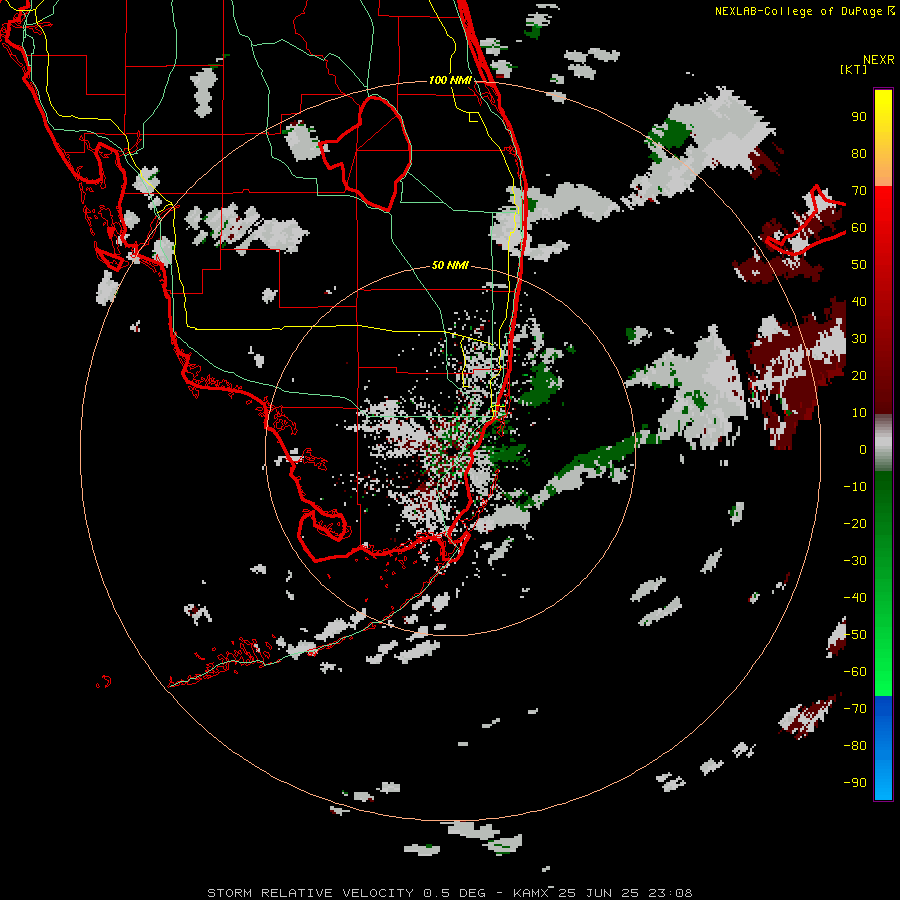
Task: Click the 25 JUN 25 date text
Action: pos(599,893)
